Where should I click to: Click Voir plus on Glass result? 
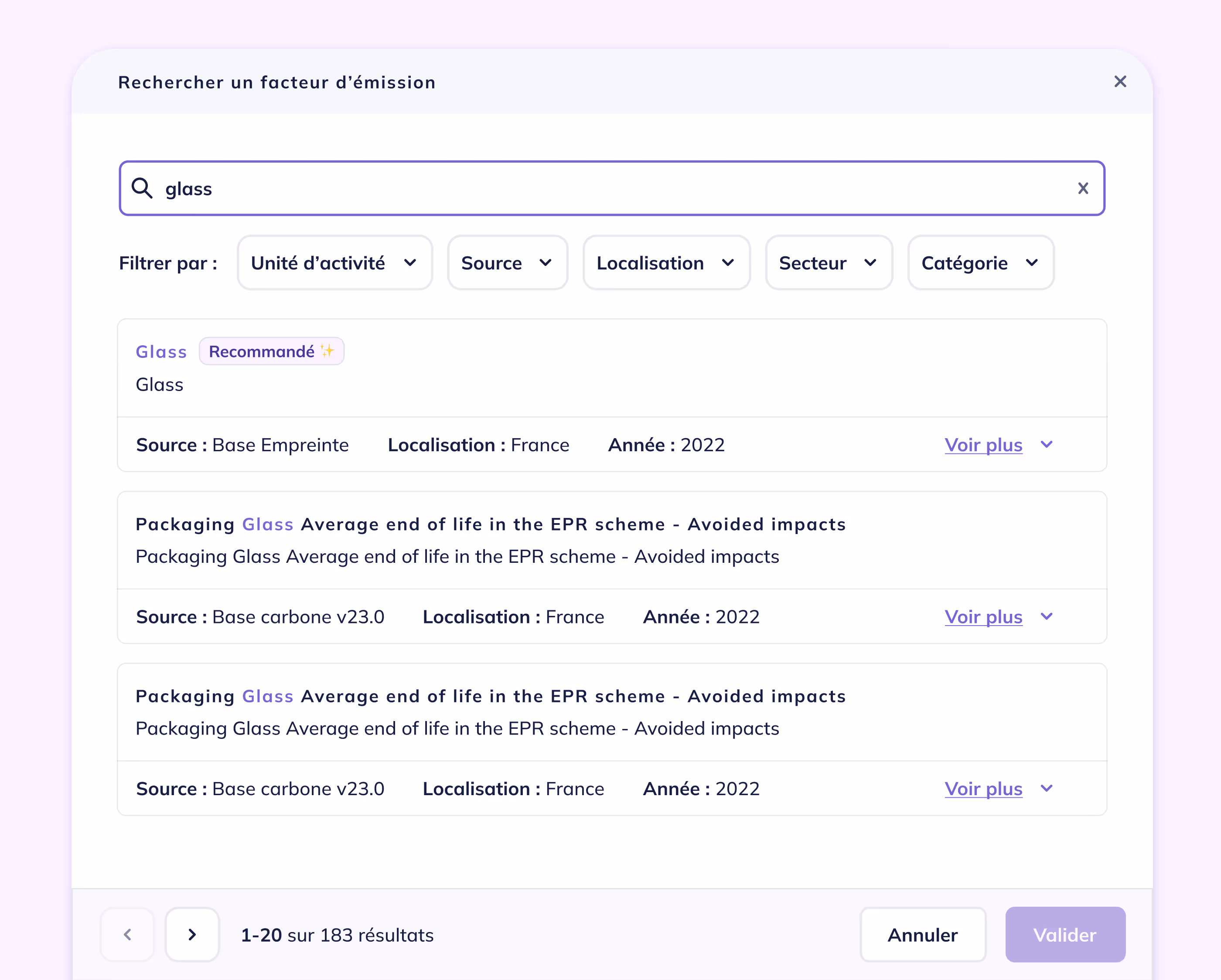pyautogui.click(x=983, y=445)
